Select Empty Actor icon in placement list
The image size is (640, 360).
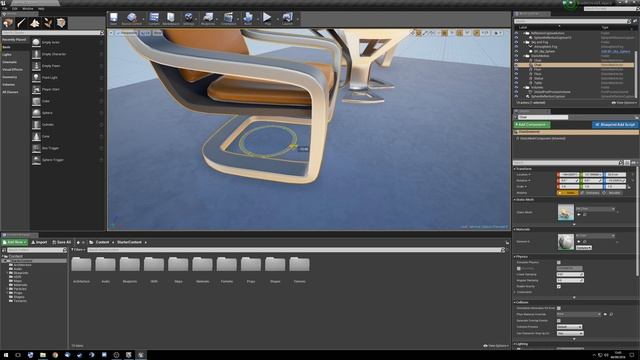tap(36, 42)
